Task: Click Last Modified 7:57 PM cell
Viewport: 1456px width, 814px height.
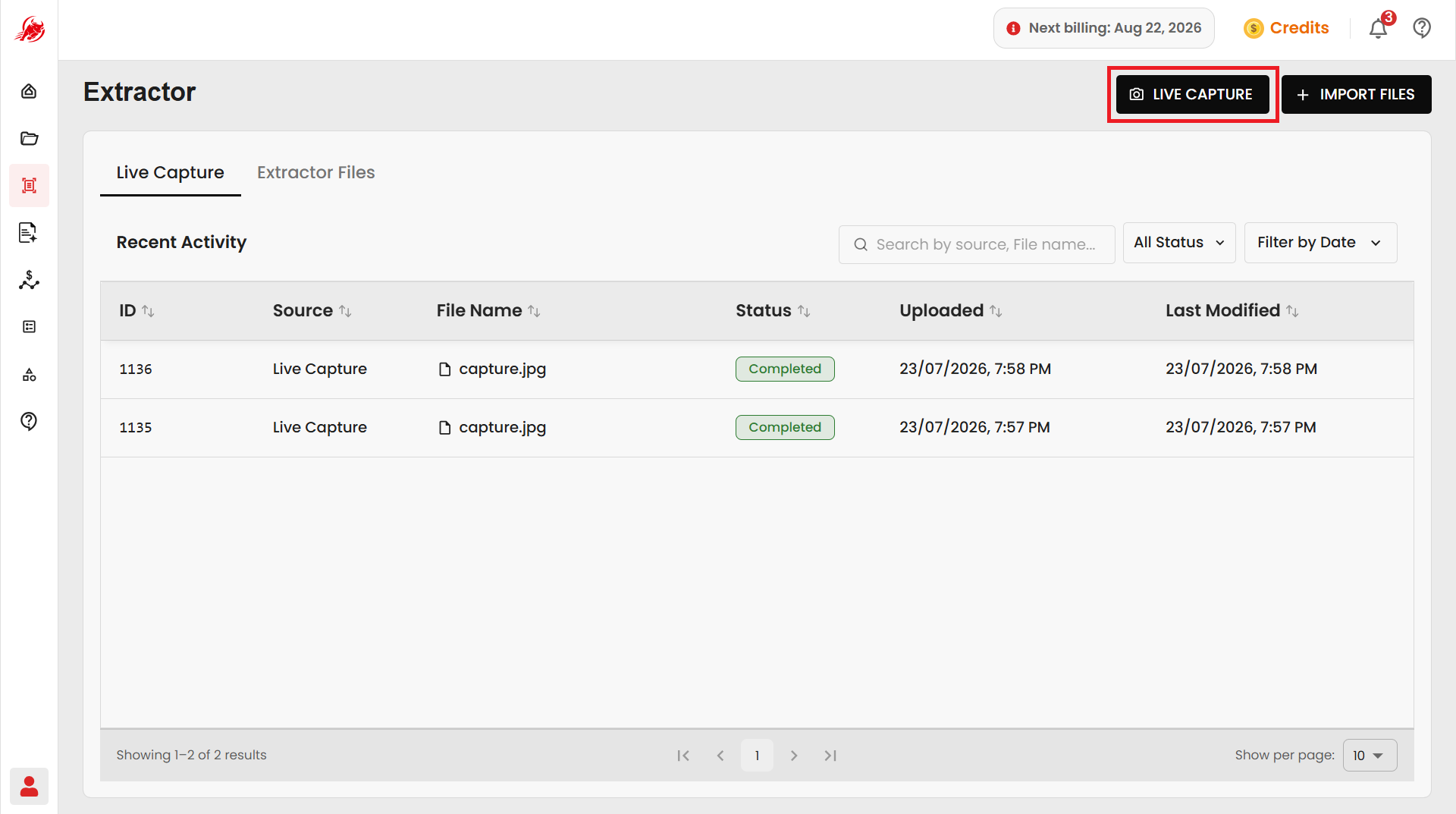Action: point(1241,427)
